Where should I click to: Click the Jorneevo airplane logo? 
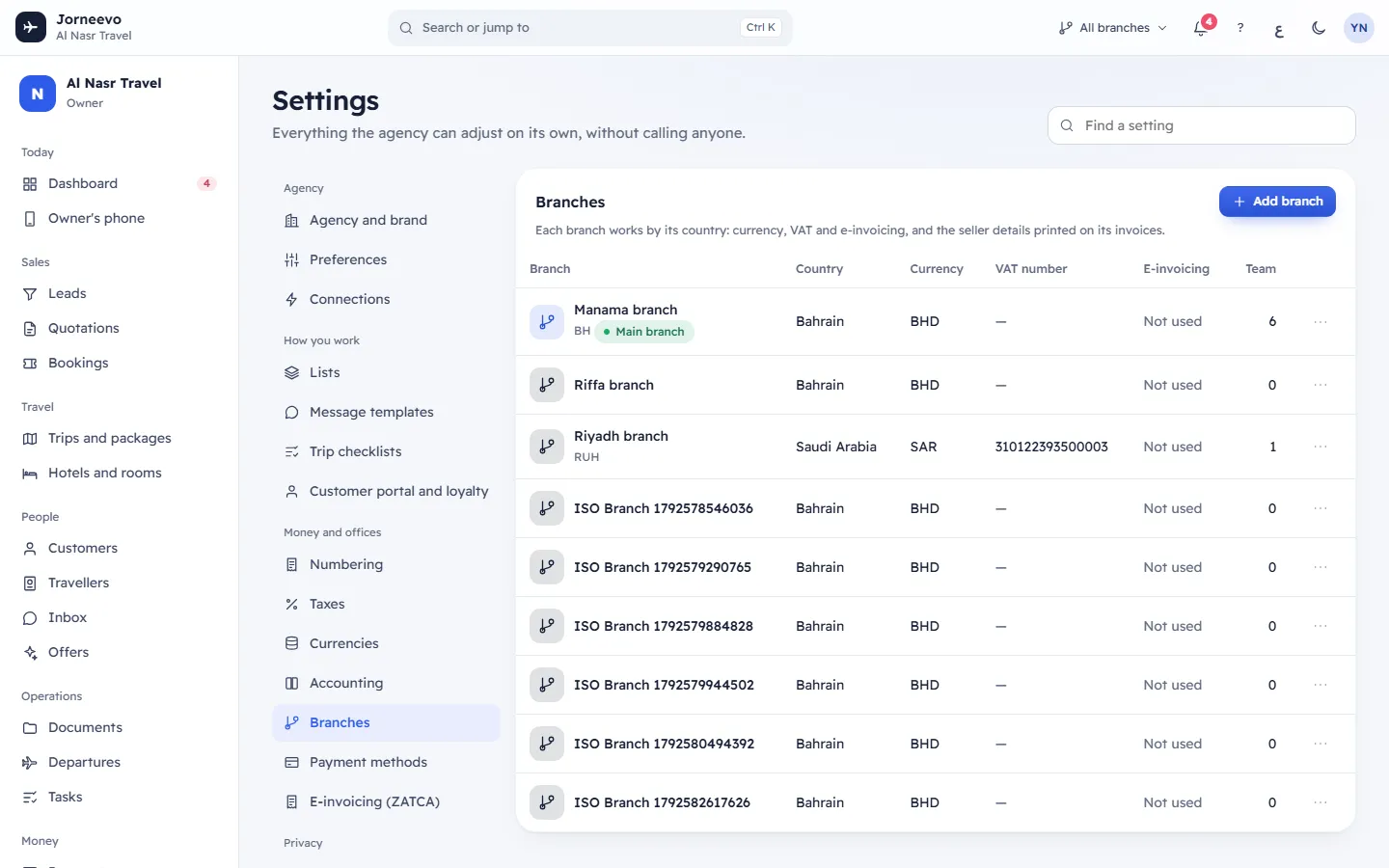pyautogui.click(x=31, y=27)
